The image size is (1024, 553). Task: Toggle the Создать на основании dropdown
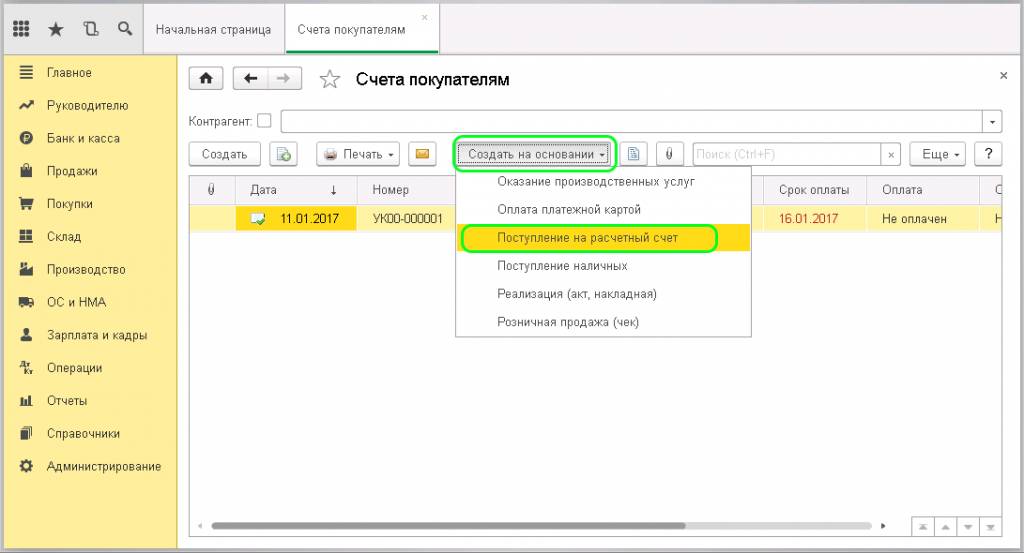coord(534,154)
